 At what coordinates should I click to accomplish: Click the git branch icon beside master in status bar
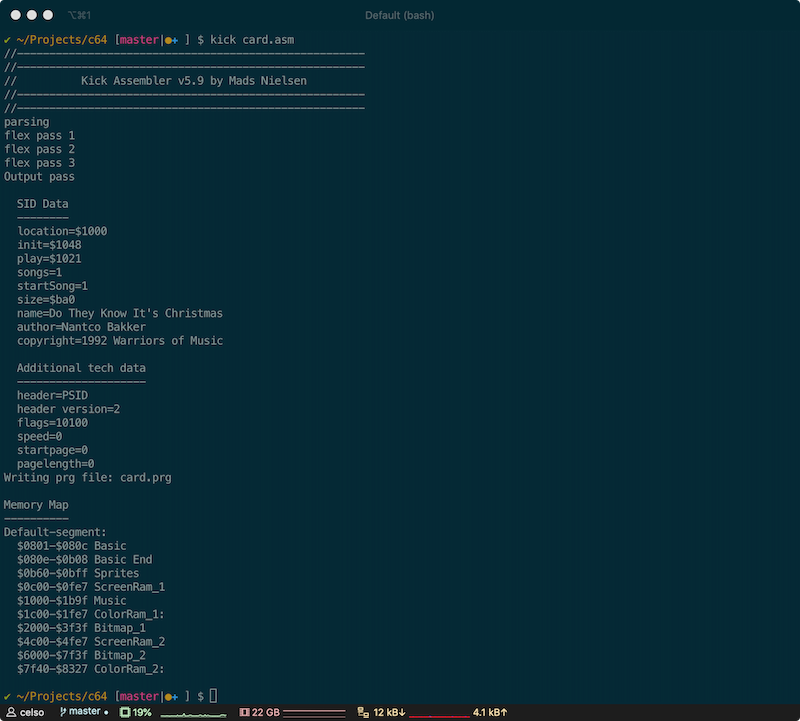[x=62, y=712]
